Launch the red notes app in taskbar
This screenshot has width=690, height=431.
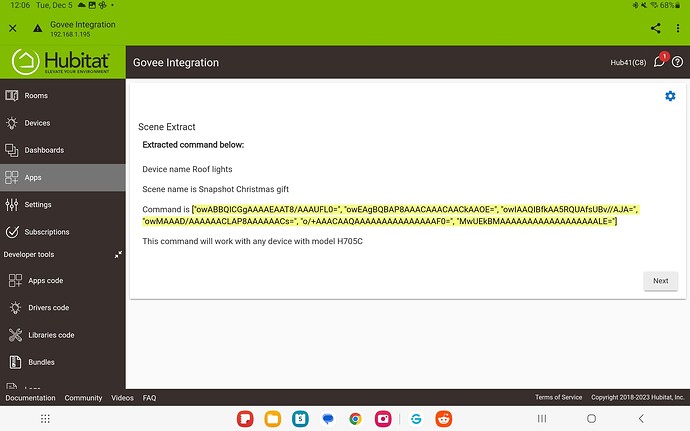coord(245,419)
